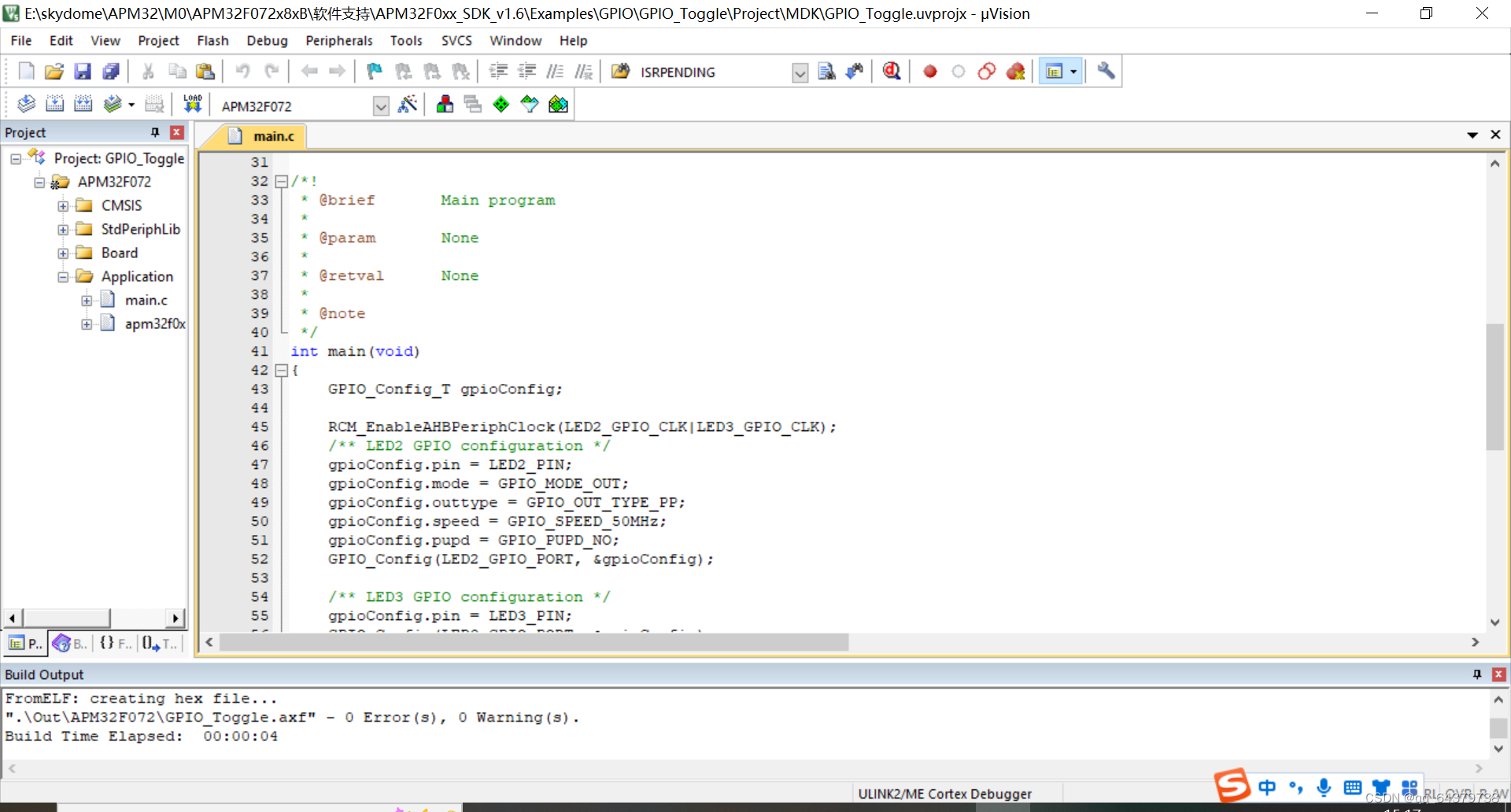
Task: Click the ISRPENDING search input field
Action: point(712,72)
